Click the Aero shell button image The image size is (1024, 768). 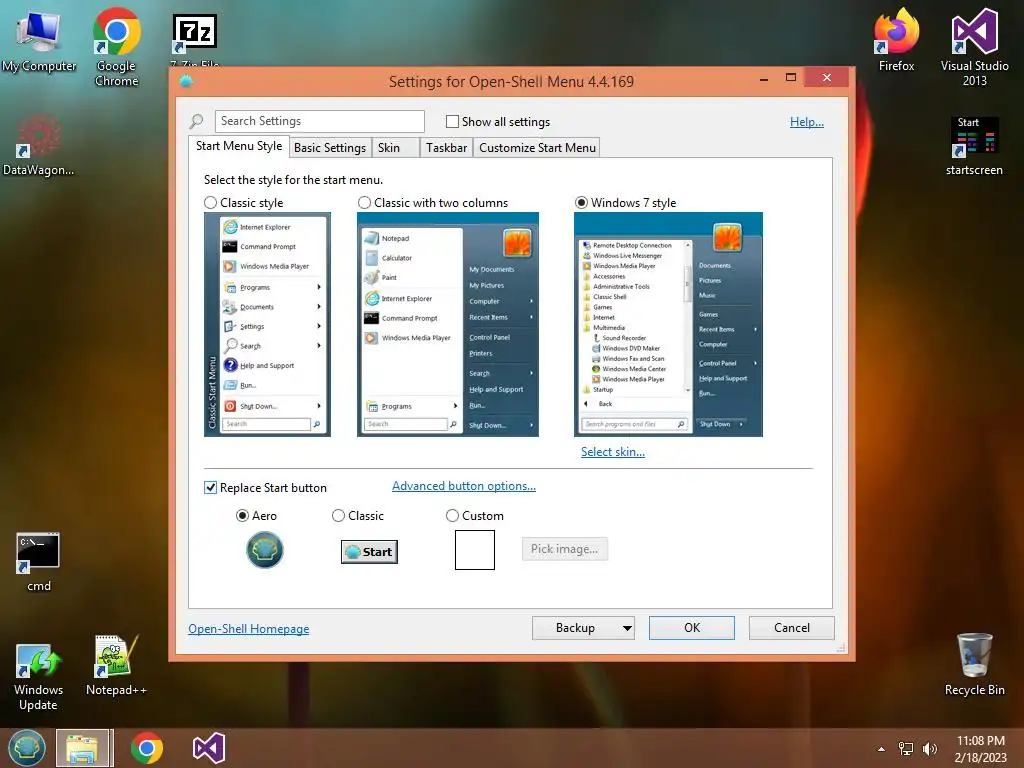[x=264, y=550]
